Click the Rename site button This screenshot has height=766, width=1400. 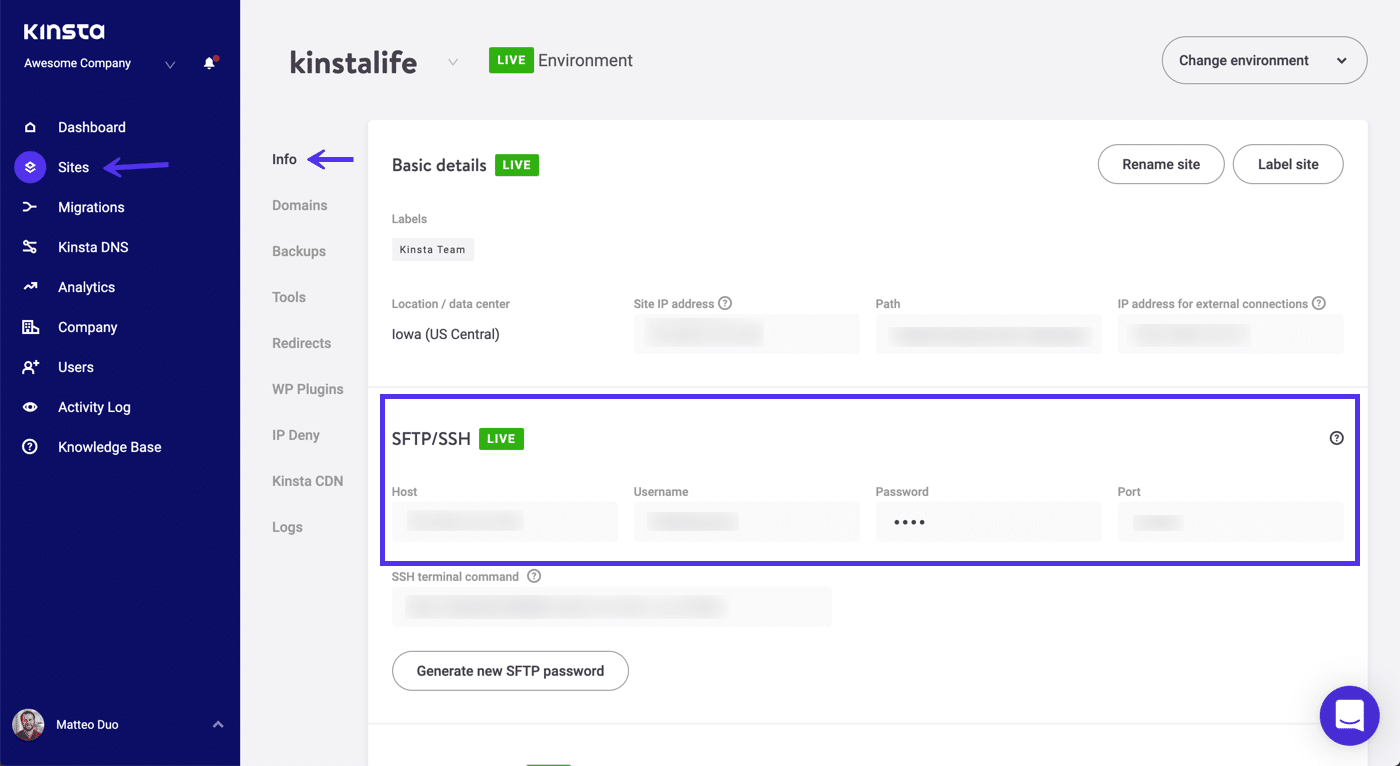1160,164
